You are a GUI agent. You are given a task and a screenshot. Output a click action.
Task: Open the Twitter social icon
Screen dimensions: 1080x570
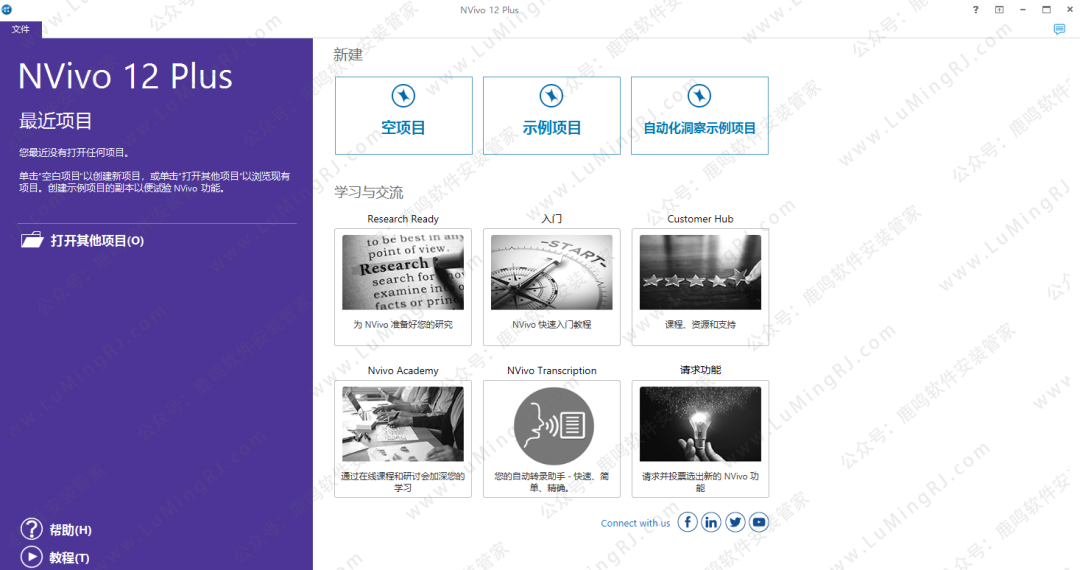click(x=735, y=522)
